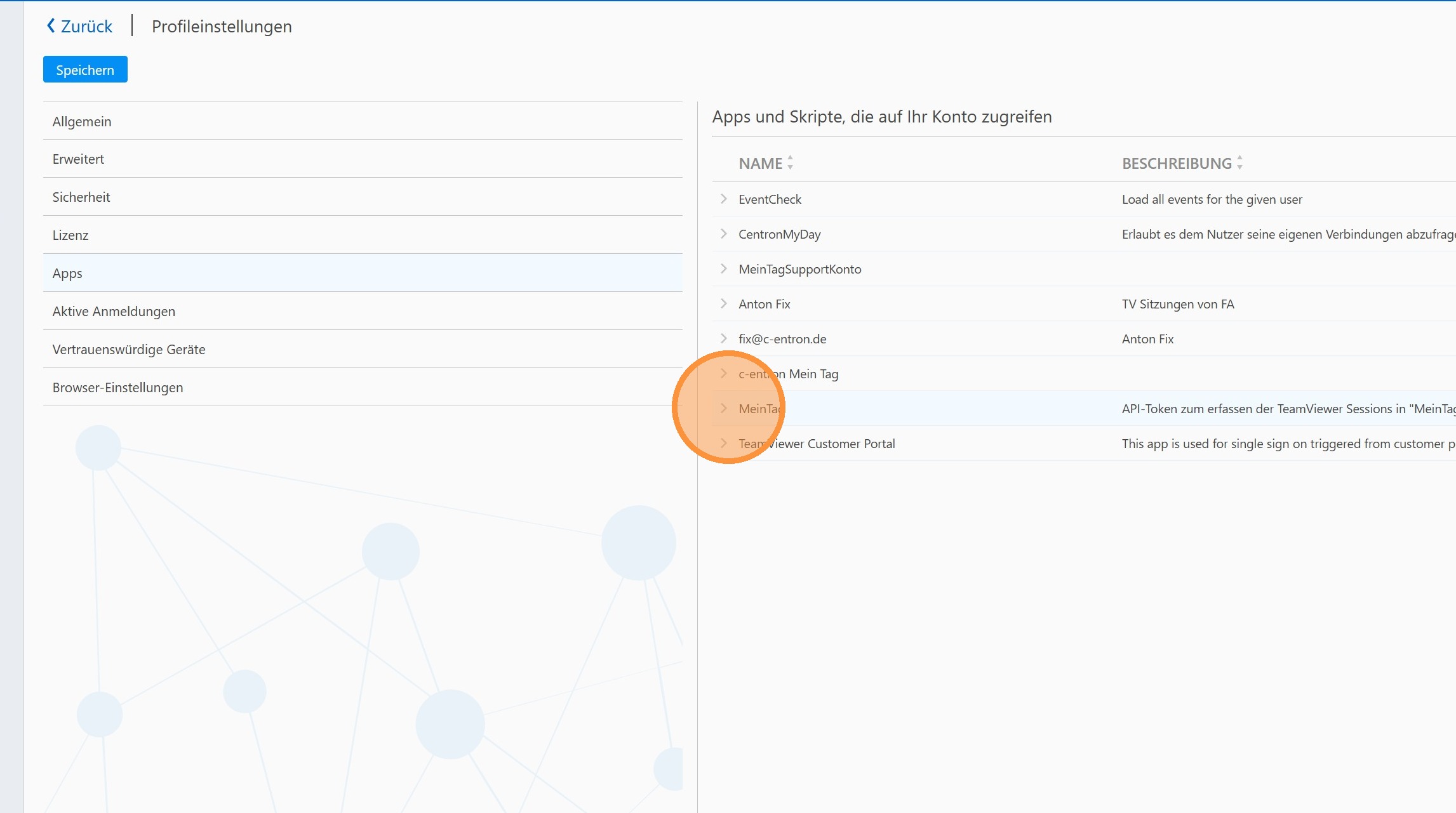Open the Erweitert settings section

point(78,159)
